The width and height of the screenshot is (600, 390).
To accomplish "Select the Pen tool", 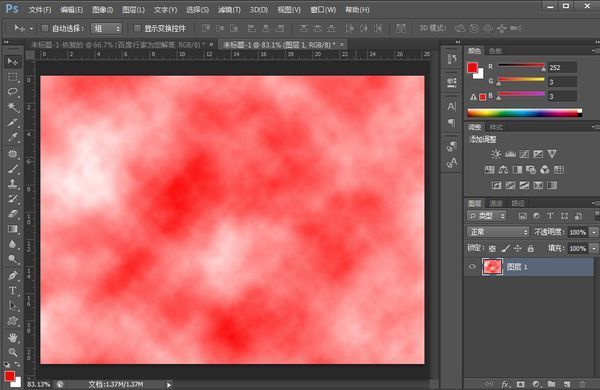I will [13, 275].
